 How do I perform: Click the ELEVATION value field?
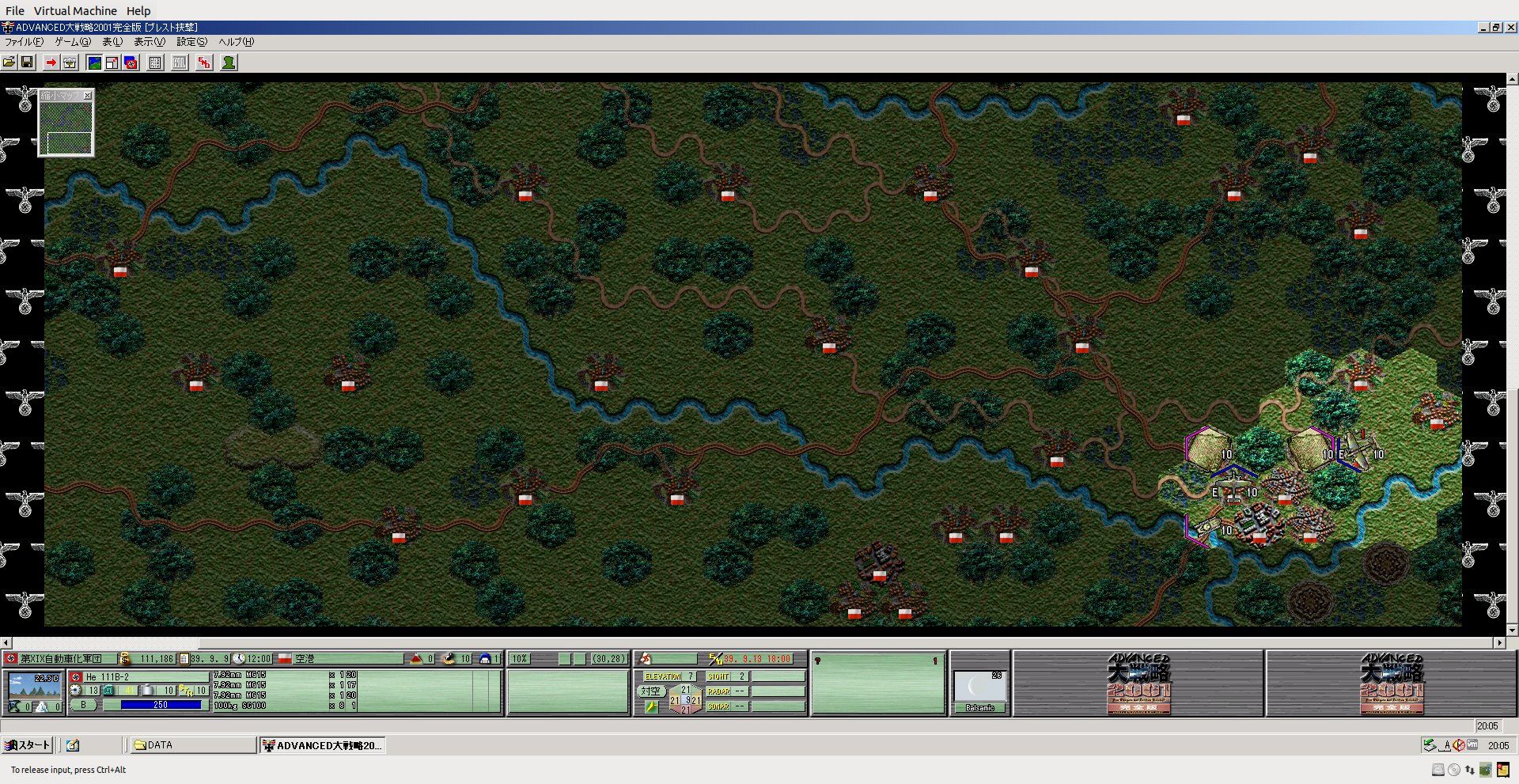pos(669,676)
